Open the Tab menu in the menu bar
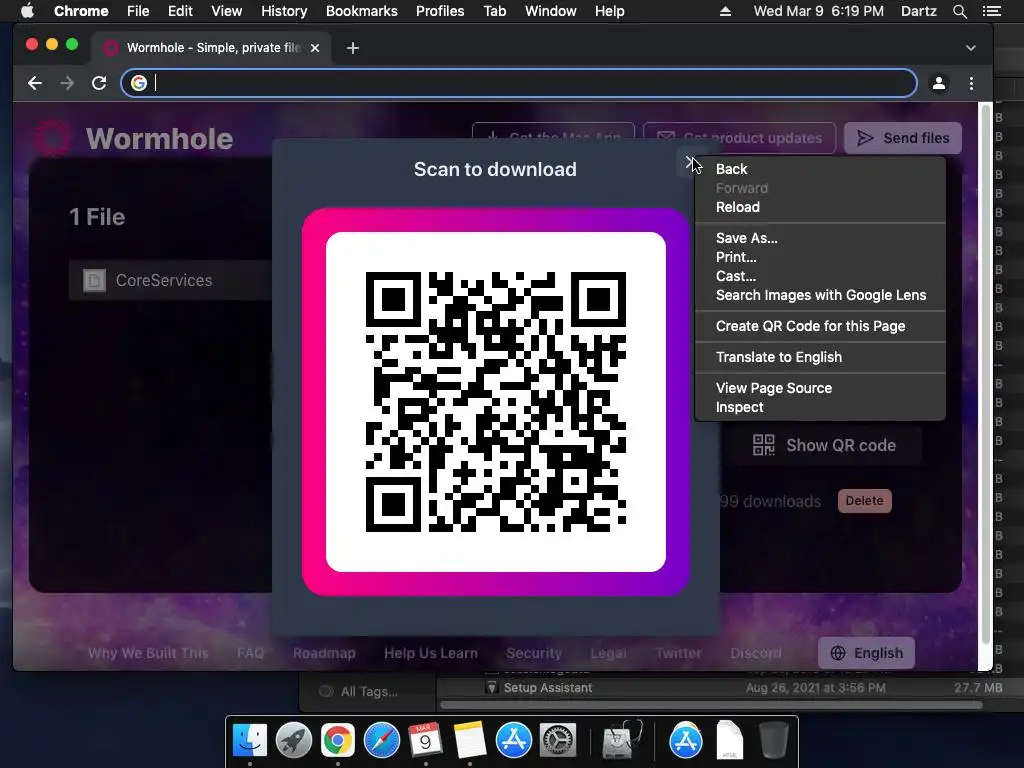 [494, 11]
